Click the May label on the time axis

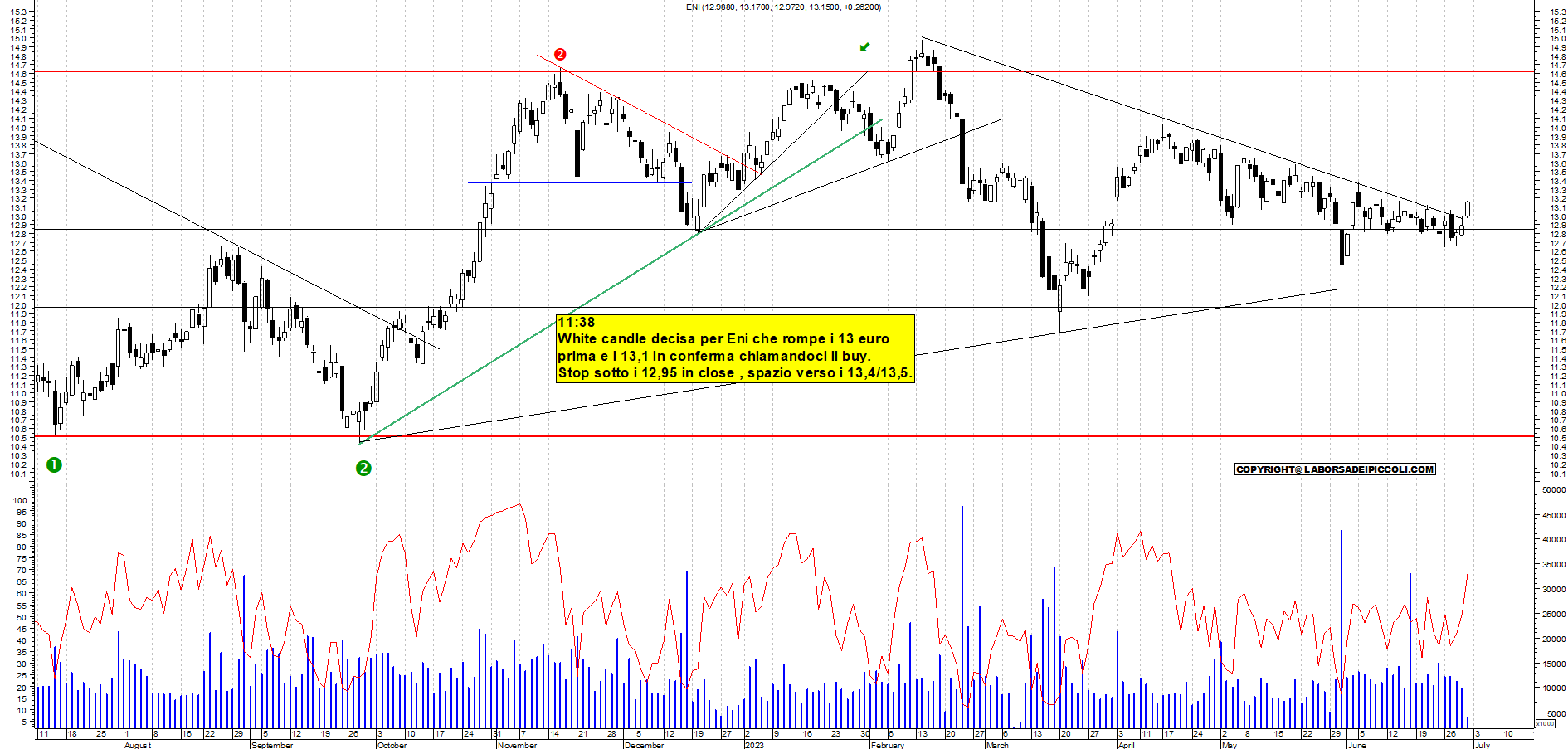(x=1230, y=745)
